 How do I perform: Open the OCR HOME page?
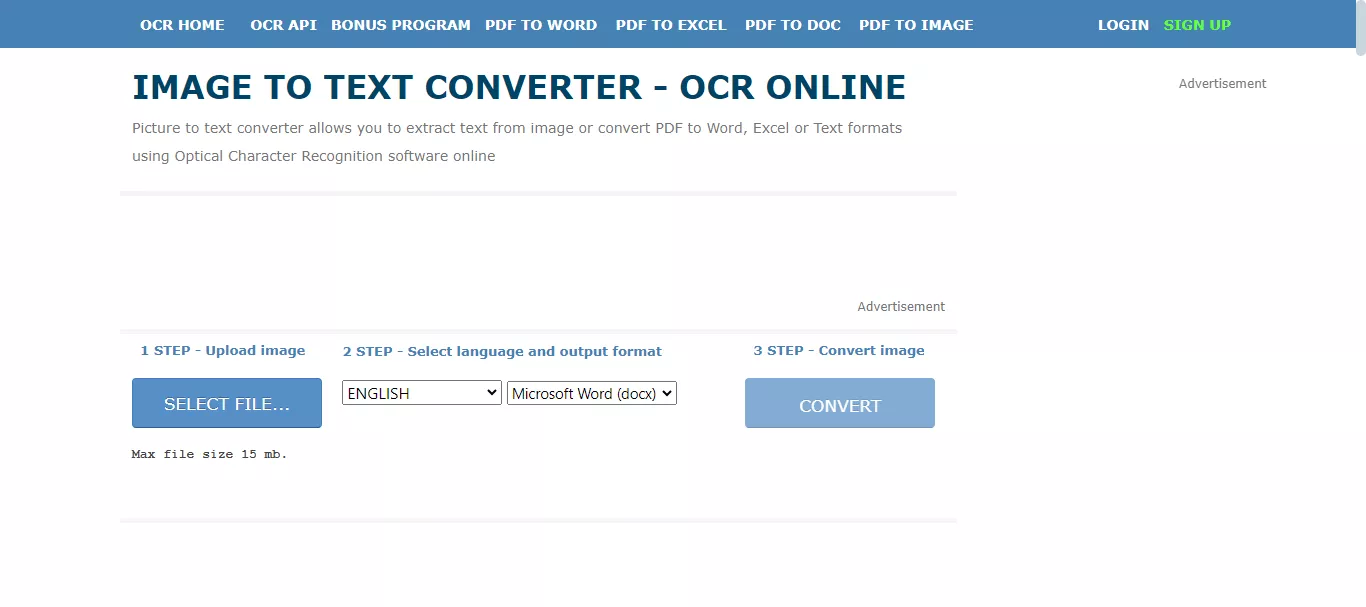[x=182, y=25]
